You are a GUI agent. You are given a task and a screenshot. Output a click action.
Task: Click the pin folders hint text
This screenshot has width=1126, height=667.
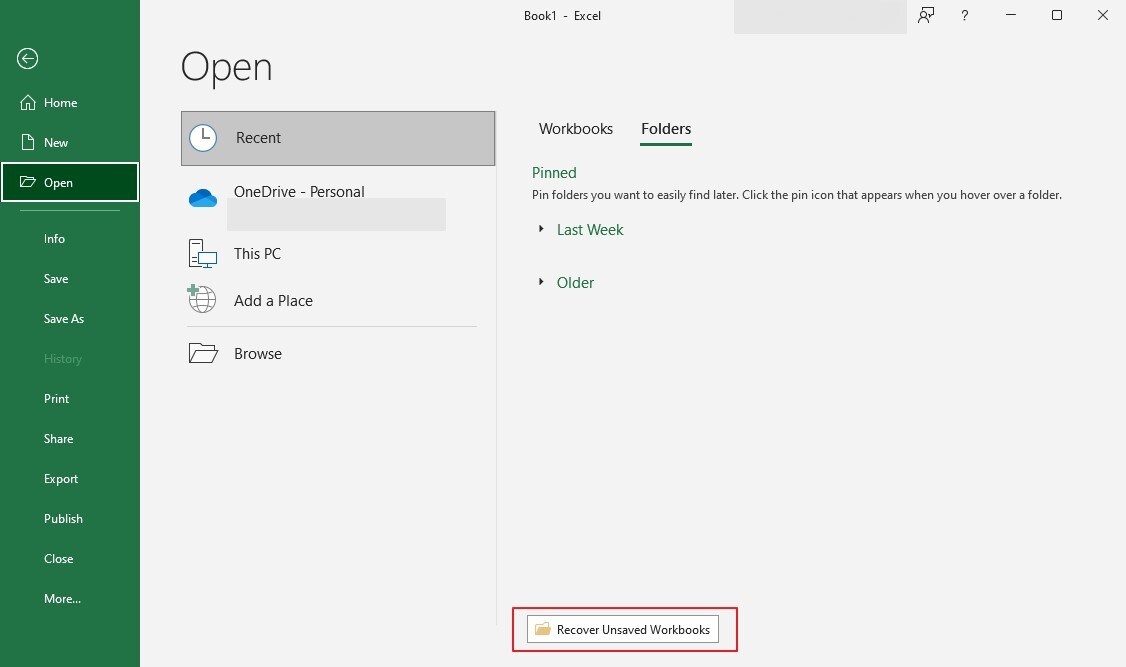(796, 195)
